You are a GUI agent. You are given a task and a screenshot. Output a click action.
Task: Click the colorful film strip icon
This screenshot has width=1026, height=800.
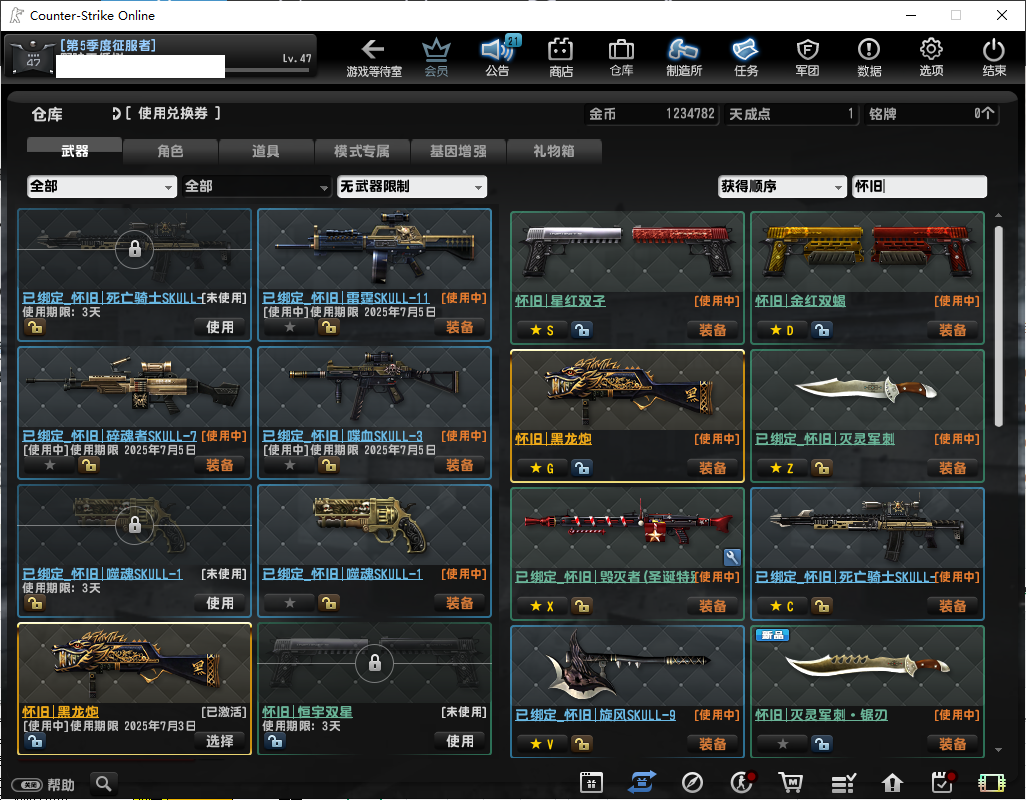coord(991,782)
